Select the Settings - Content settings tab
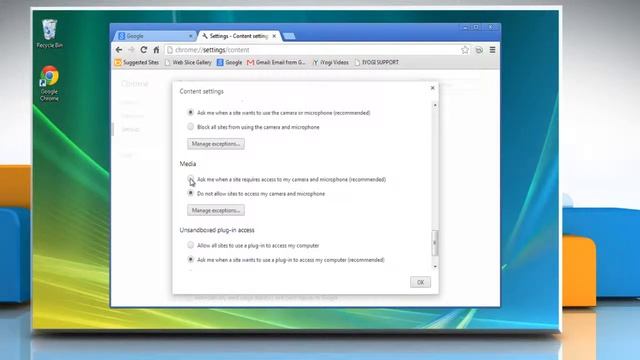 (239, 36)
